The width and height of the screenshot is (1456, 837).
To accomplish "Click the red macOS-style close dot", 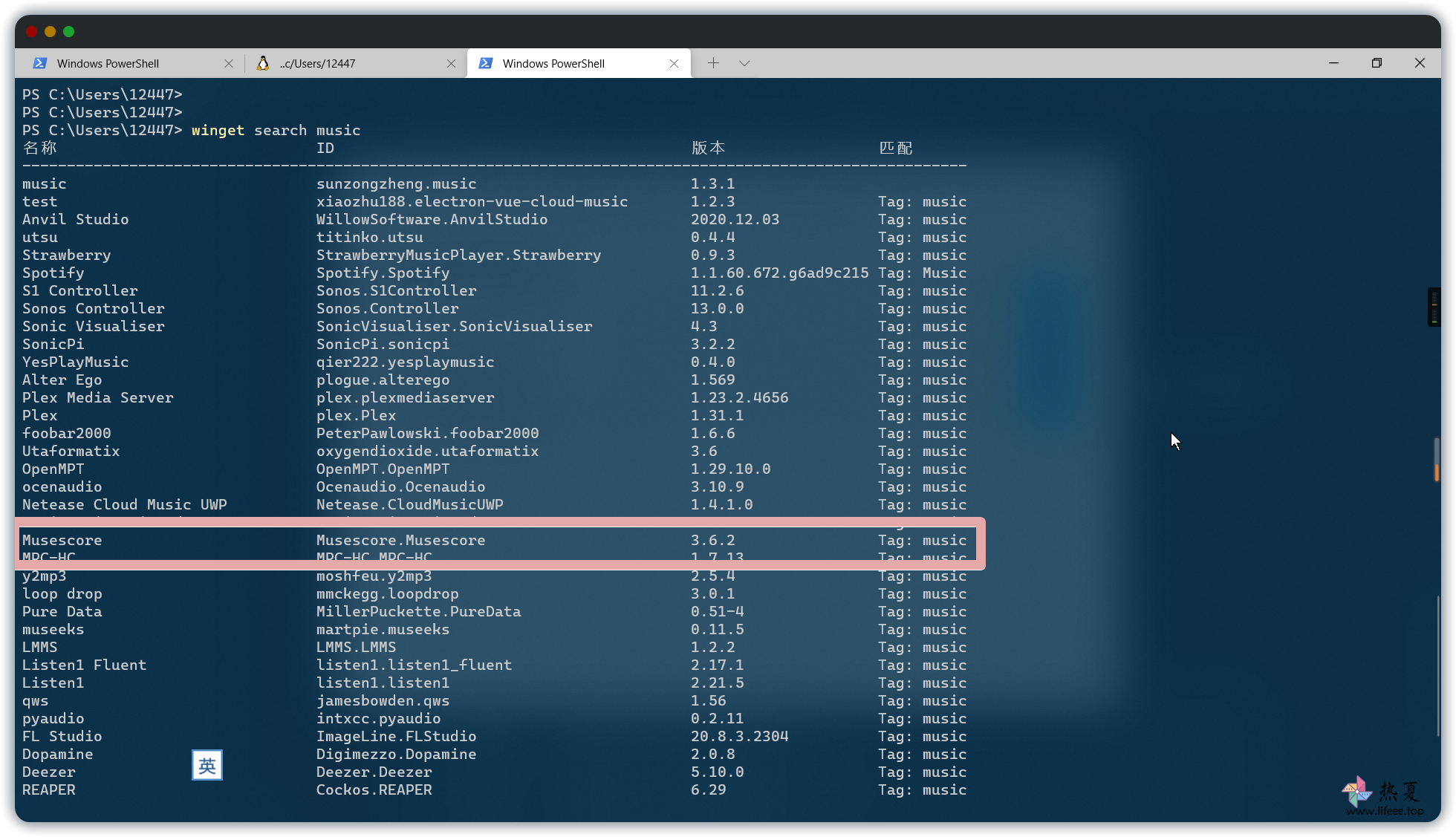I will click(x=31, y=32).
